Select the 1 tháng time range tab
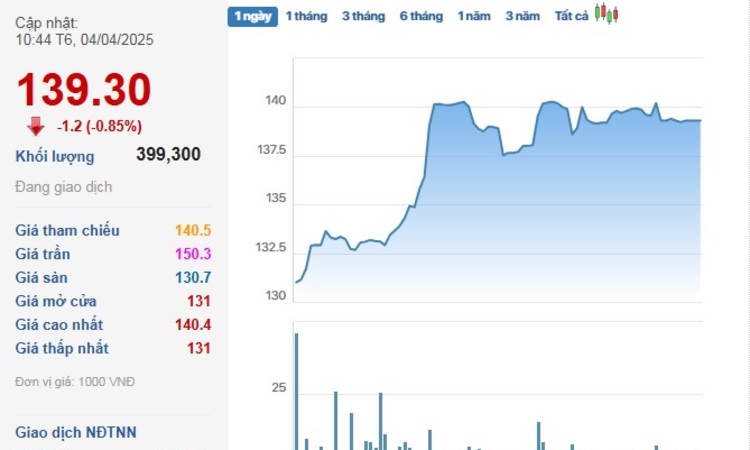 point(307,16)
